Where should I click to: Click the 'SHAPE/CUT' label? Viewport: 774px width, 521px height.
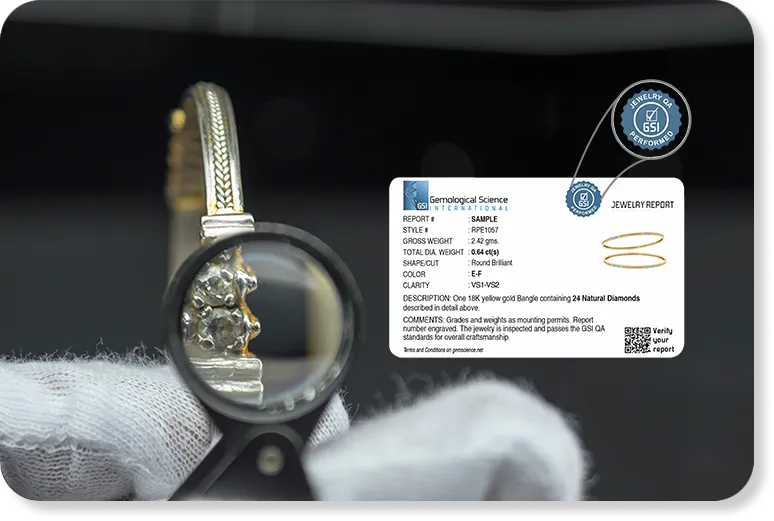tap(421, 263)
